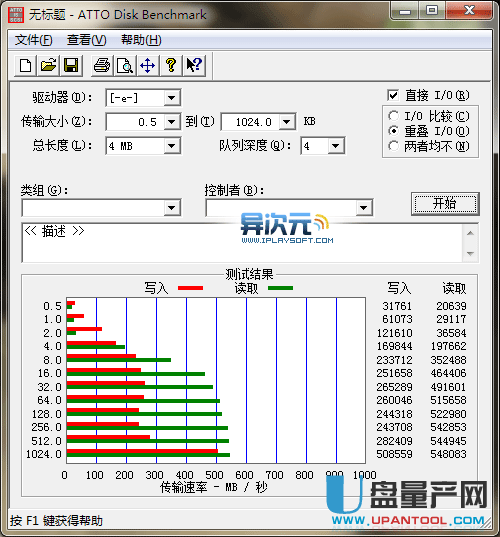This screenshot has height=537, width=500.
Task: Close the ATTO Disk Benchmark window
Action: point(469,11)
